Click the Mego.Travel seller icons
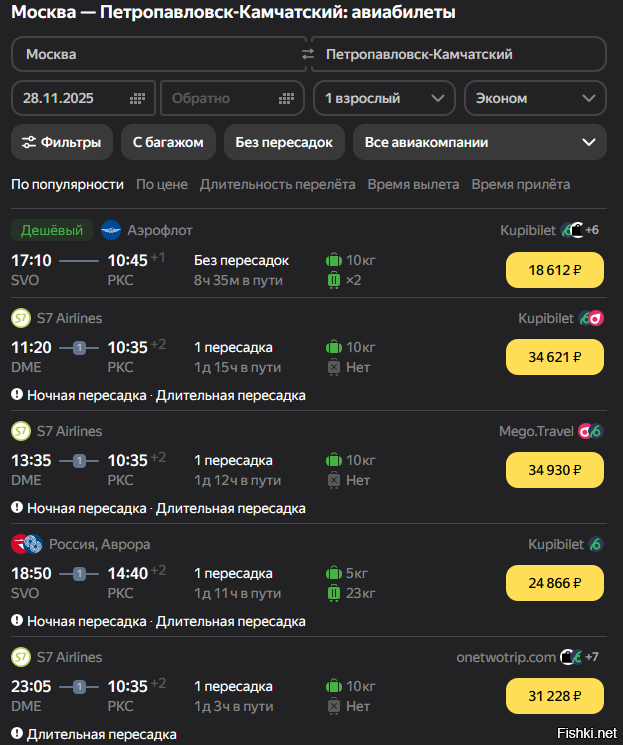 click(591, 431)
